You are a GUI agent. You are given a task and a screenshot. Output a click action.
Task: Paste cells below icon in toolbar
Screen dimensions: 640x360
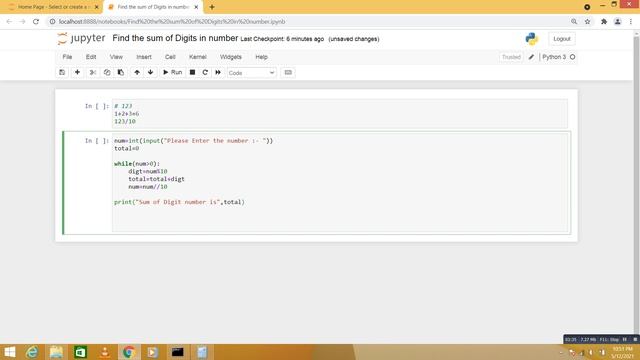[x=121, y=72]
